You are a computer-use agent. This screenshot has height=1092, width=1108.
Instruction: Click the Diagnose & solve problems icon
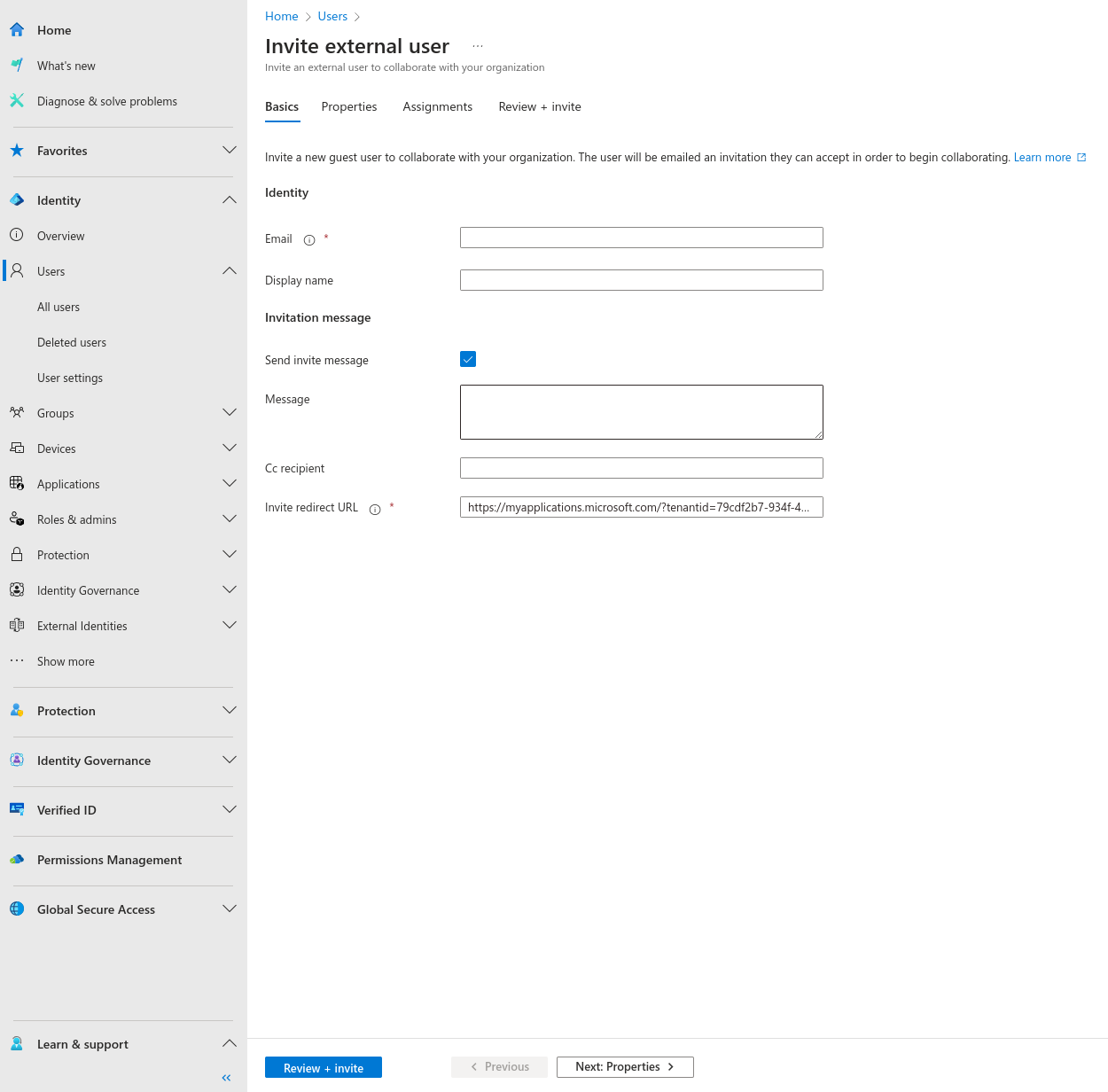coord(17,100)
